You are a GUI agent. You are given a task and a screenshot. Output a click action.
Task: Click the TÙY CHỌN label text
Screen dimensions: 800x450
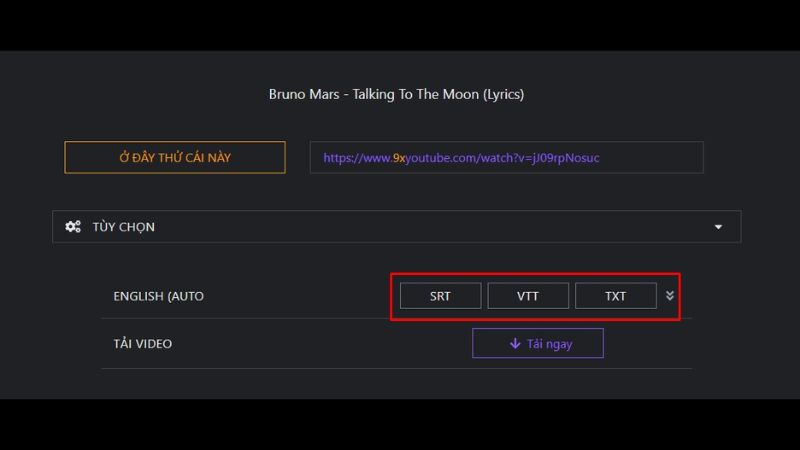coord(123,227)
